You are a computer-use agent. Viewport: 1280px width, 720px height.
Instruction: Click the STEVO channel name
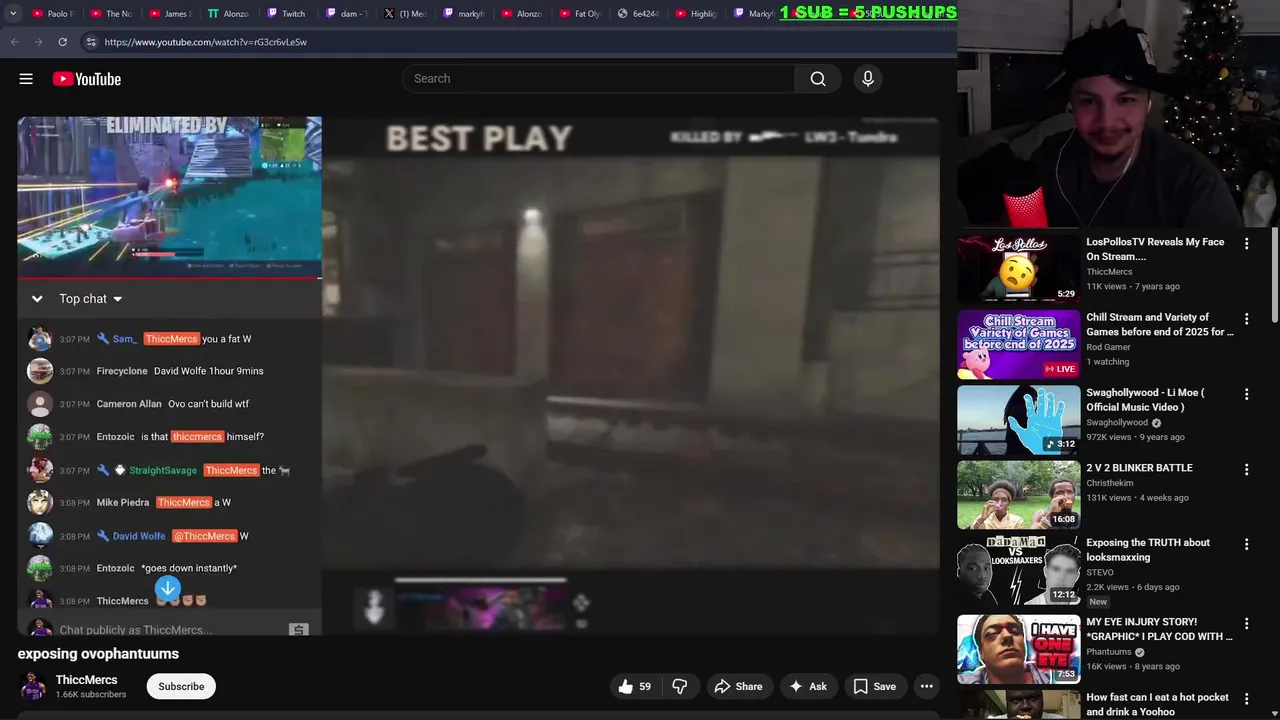[x=1100, y=573]
